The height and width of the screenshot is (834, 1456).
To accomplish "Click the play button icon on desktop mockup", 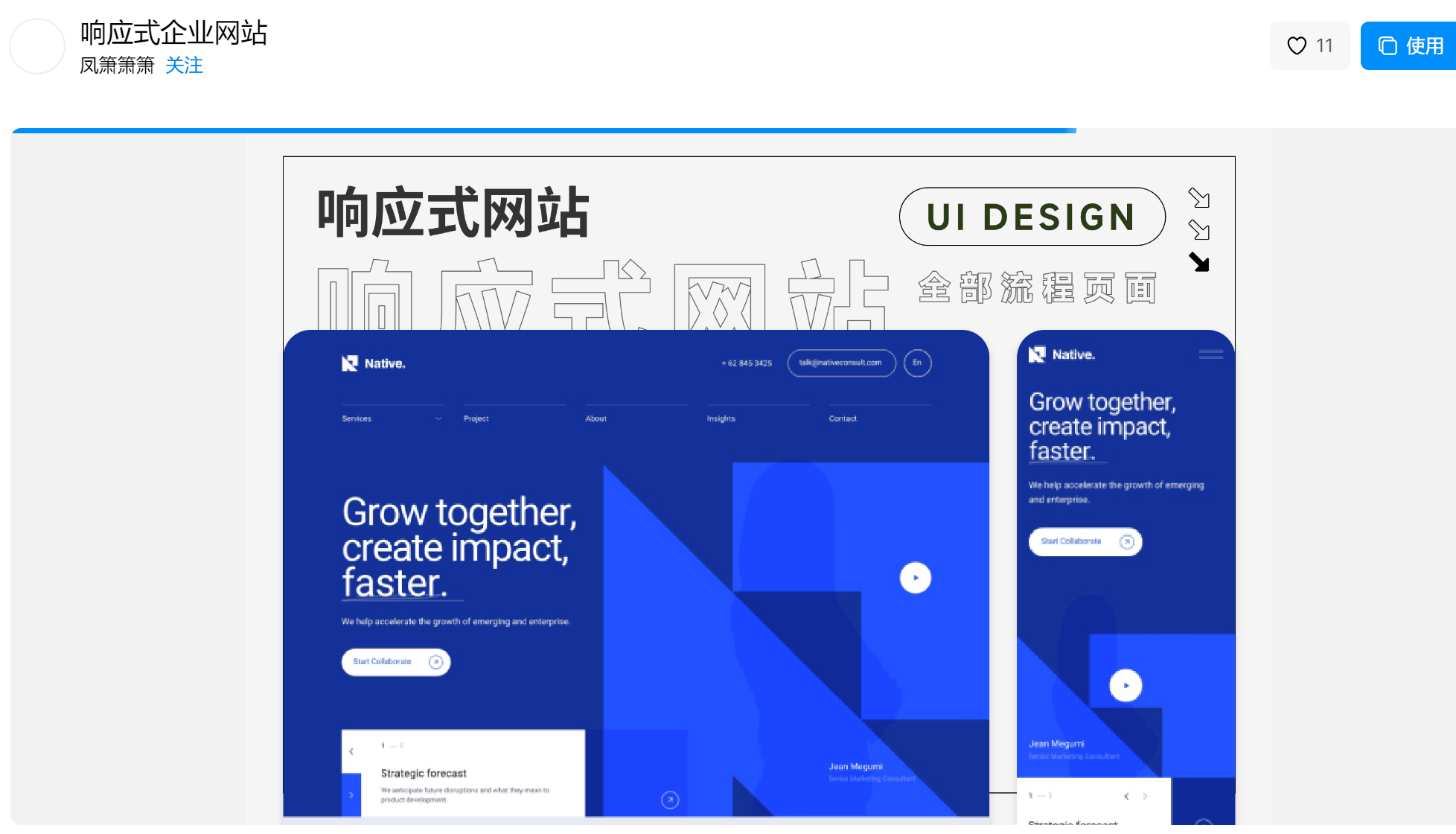I will [915, 577].
